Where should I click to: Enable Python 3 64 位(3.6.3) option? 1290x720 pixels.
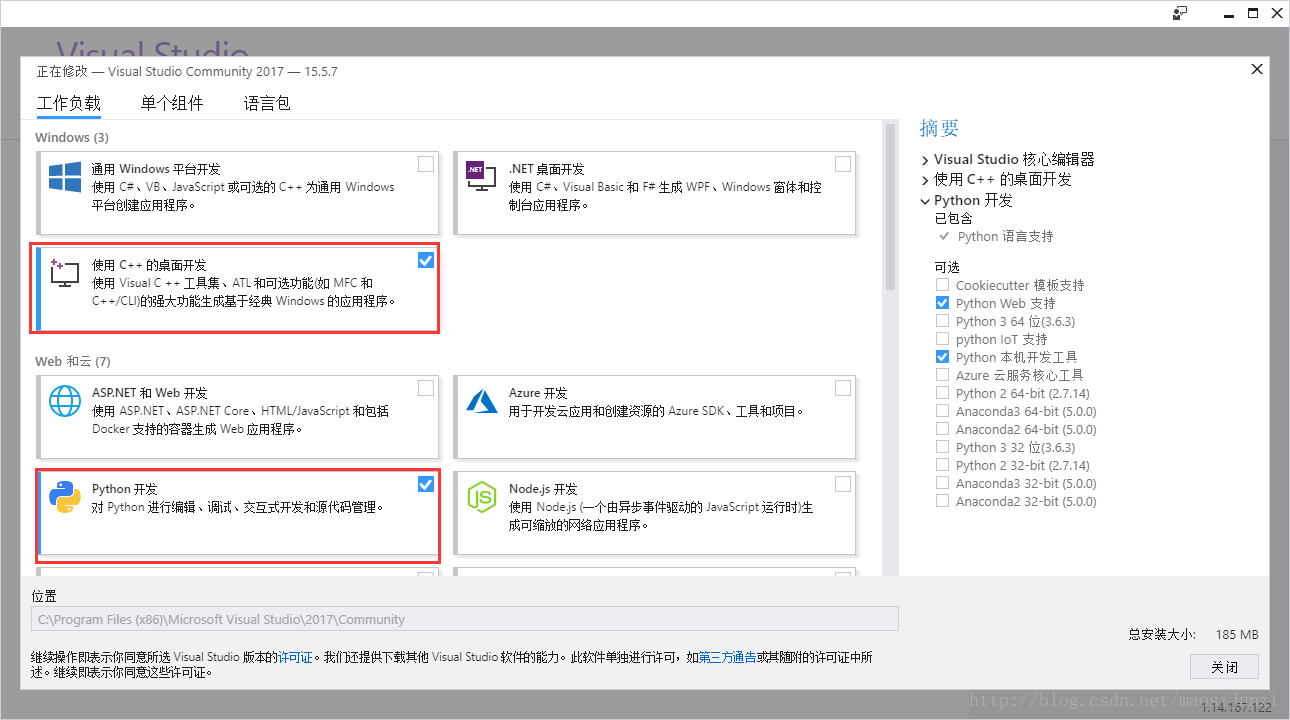point(942,321)
